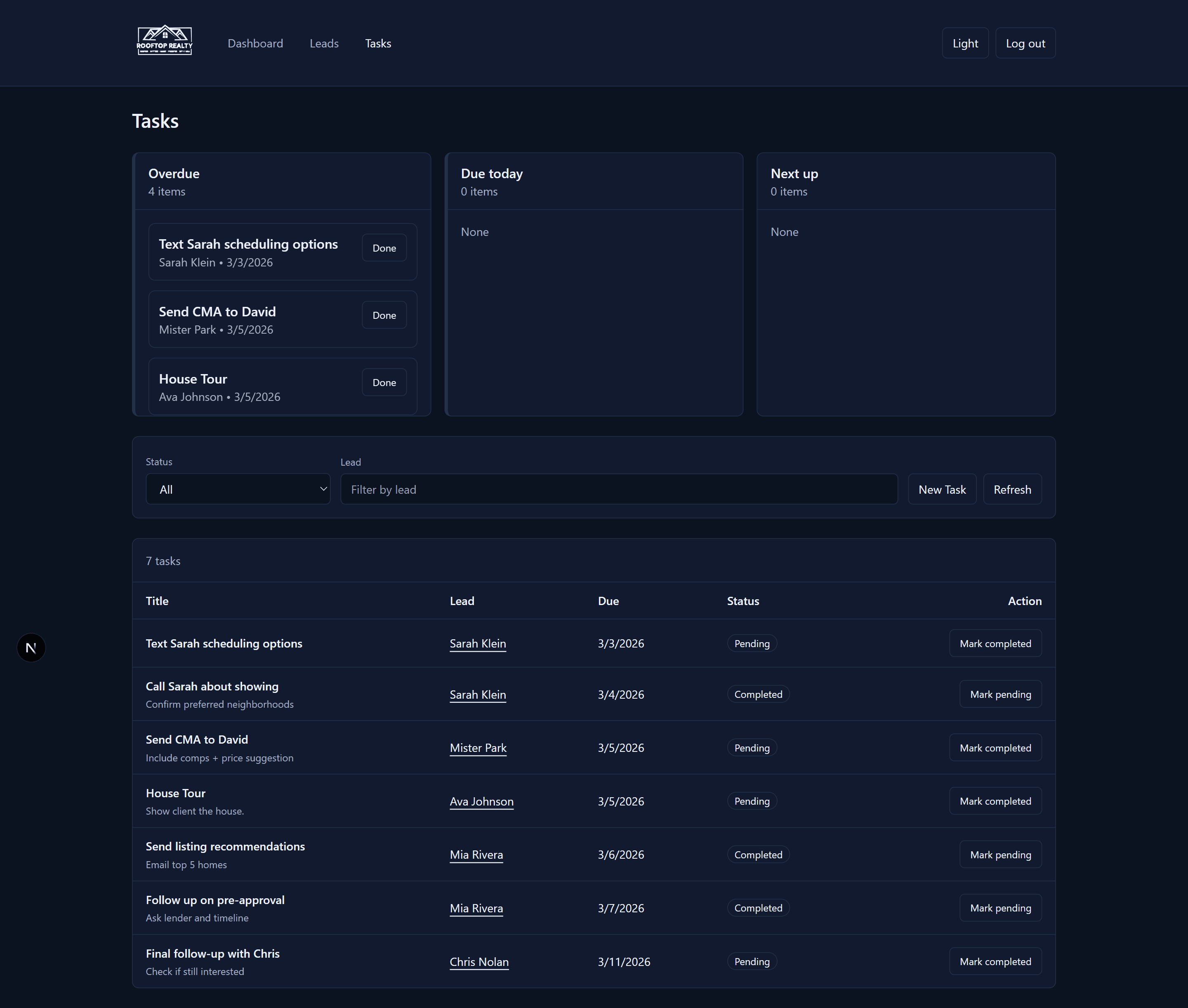Mark the House Tour overdue task Done
This screenshot has width=1188, height=1008.
[x=384, y=382]
